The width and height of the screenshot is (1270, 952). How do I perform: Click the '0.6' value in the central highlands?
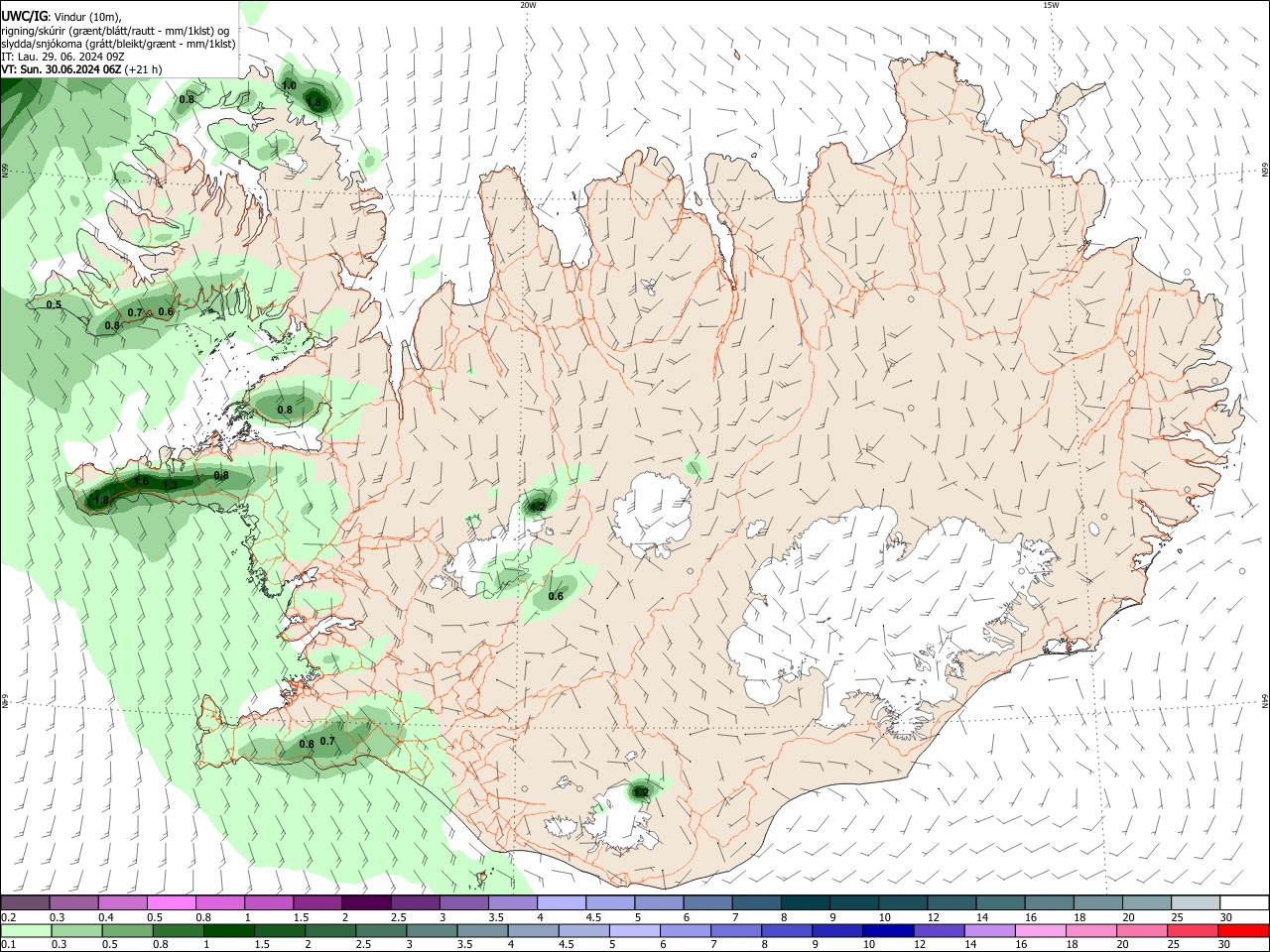tap(556, 596)
